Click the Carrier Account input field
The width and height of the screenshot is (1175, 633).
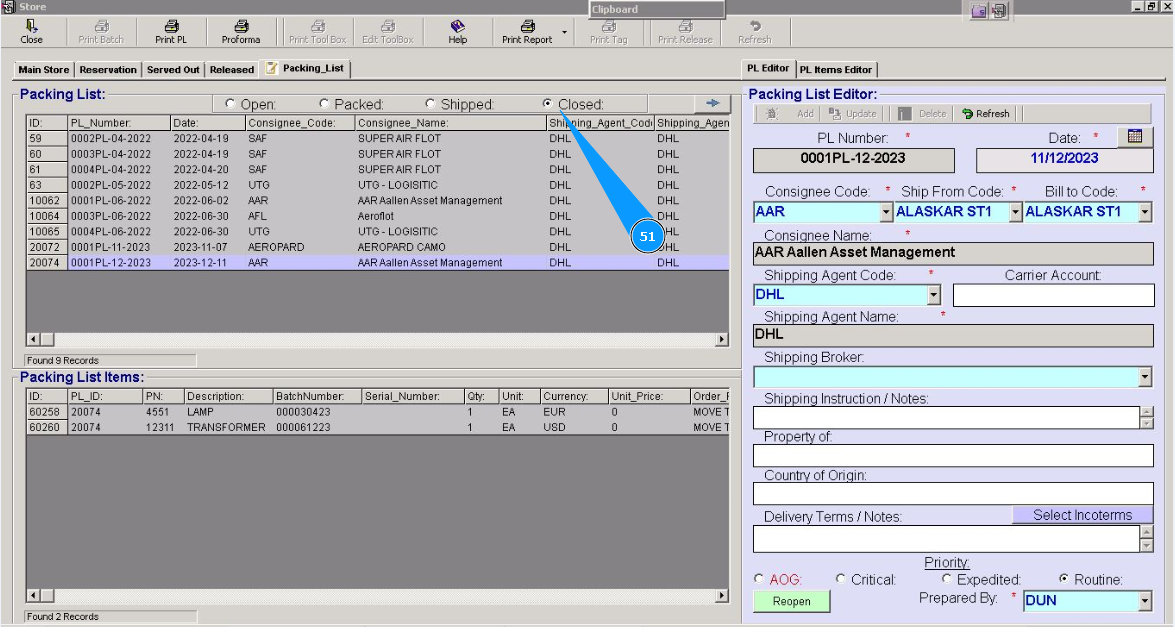1052,295
